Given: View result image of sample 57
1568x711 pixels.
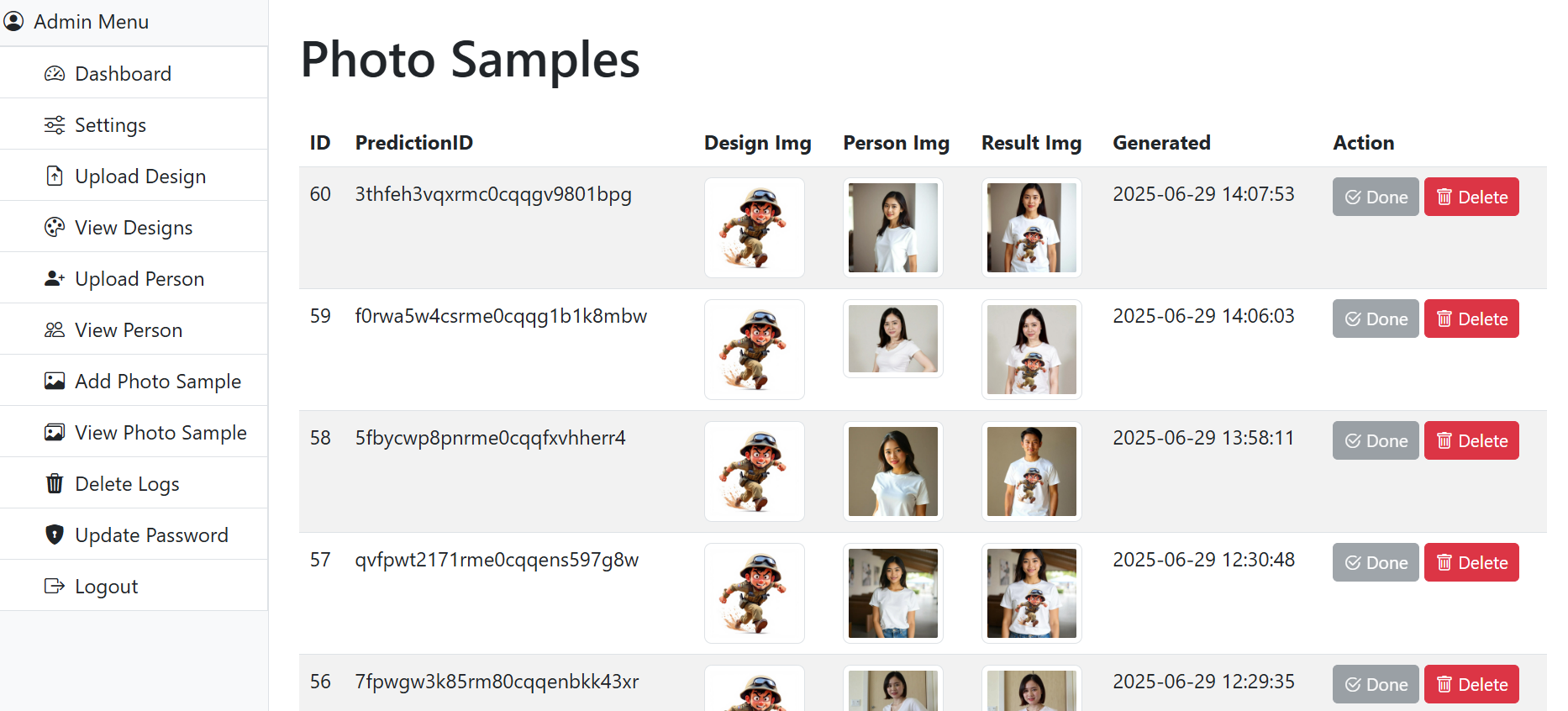Looking at the screenshot, I should (1031, 593).
